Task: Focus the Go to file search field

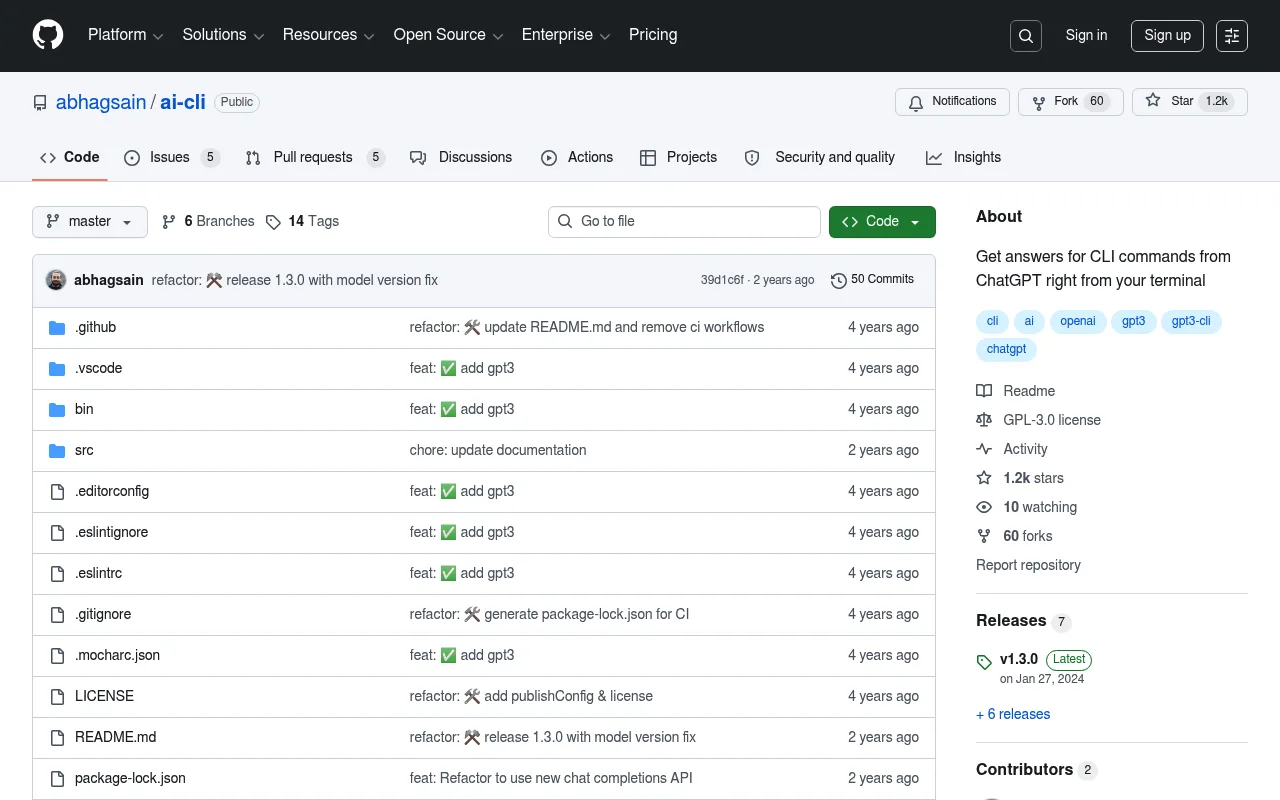Action: 684,222
